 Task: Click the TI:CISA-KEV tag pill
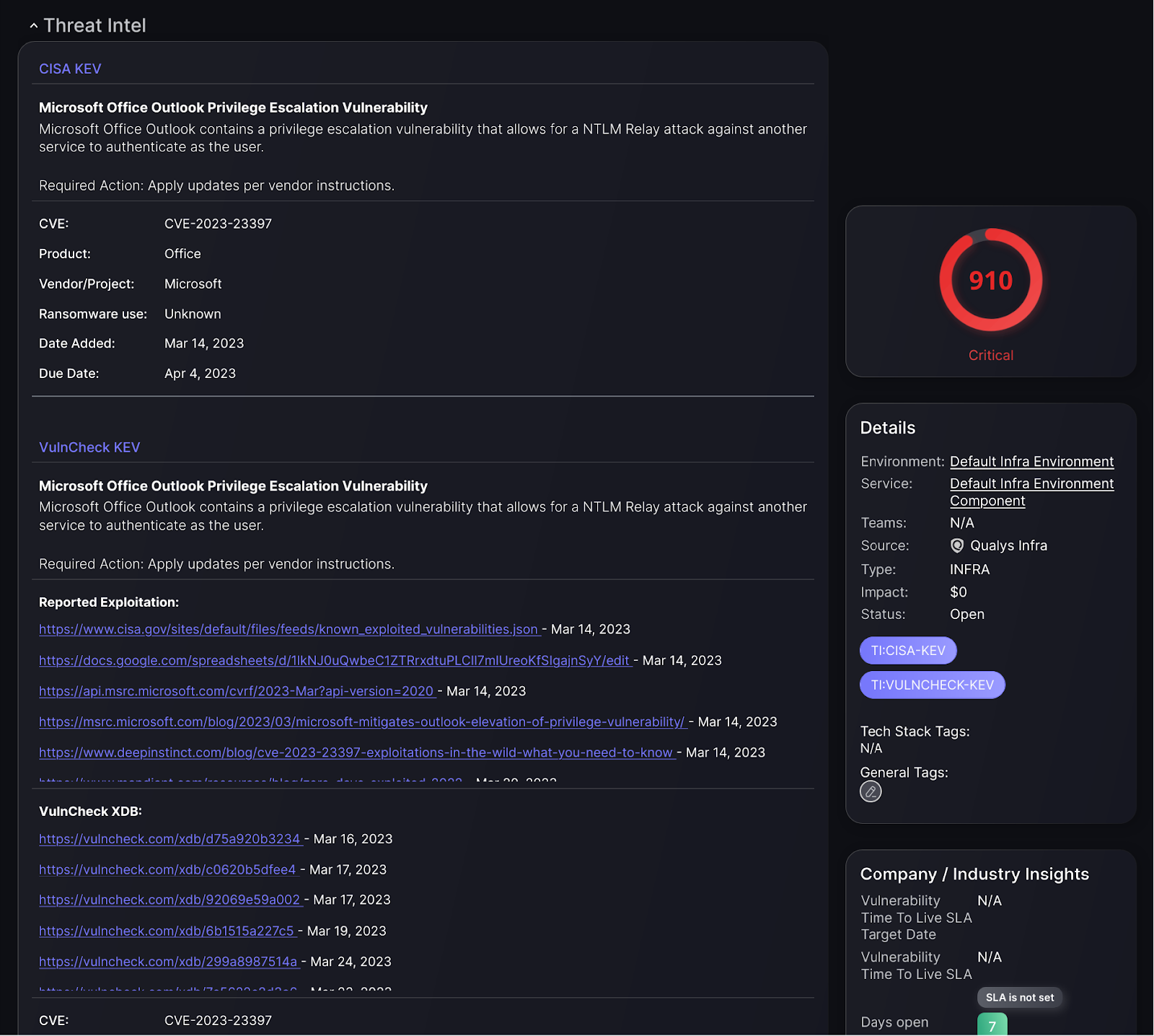tap(908, 651)
